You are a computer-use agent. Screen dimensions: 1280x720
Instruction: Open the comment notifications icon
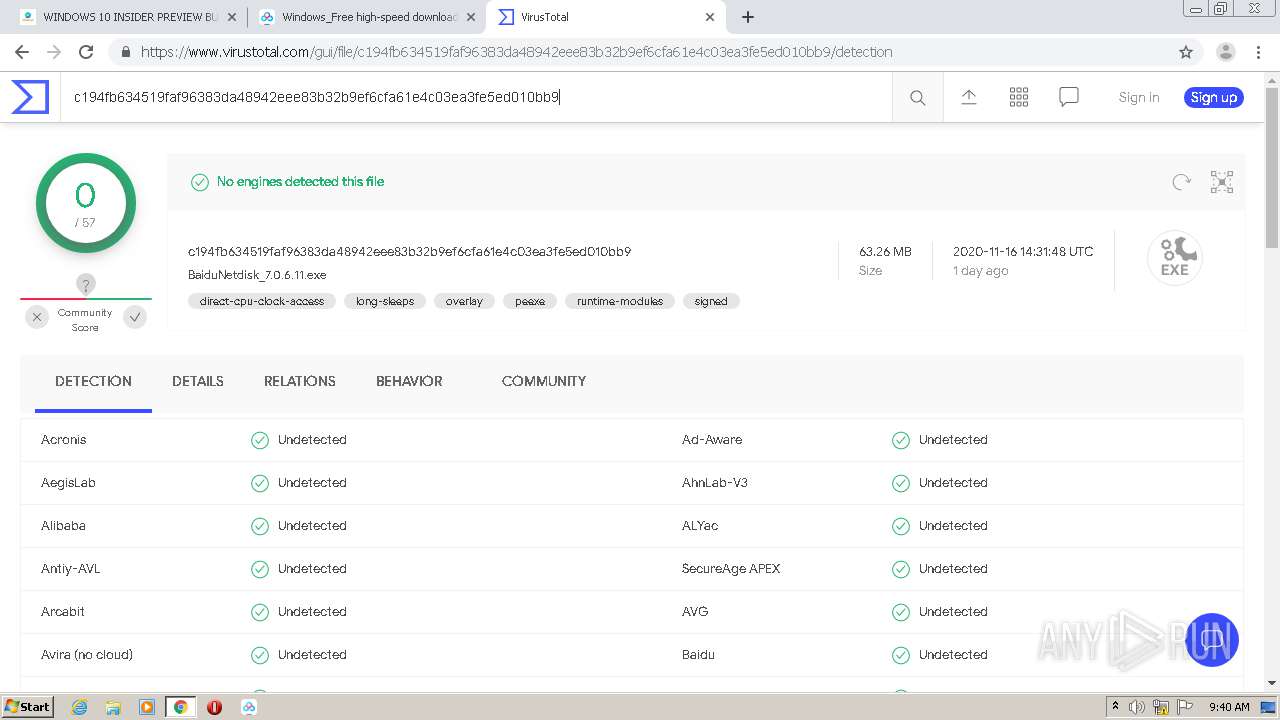coord(1069,97)
